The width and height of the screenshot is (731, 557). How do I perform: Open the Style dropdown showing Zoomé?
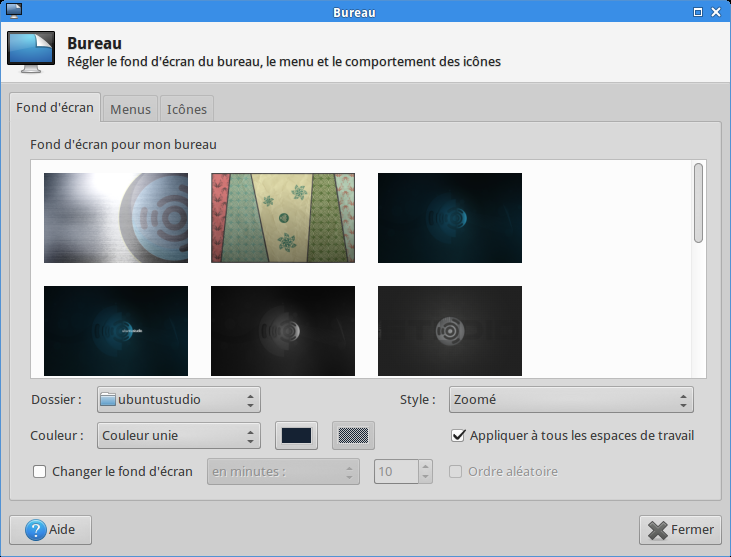click(570, 400)
